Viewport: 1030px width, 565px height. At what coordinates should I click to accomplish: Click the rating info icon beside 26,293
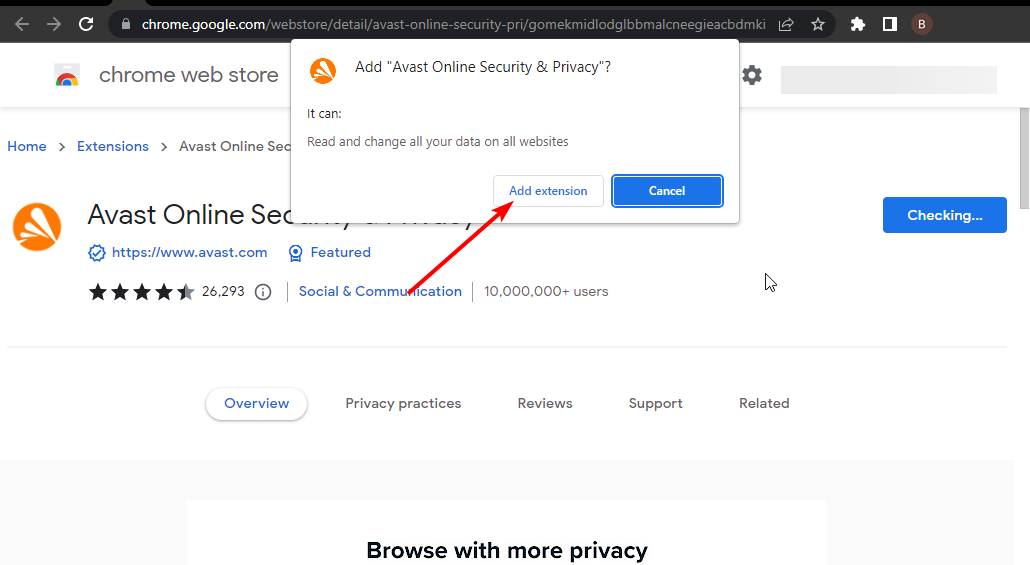click(x=263, y=292)
